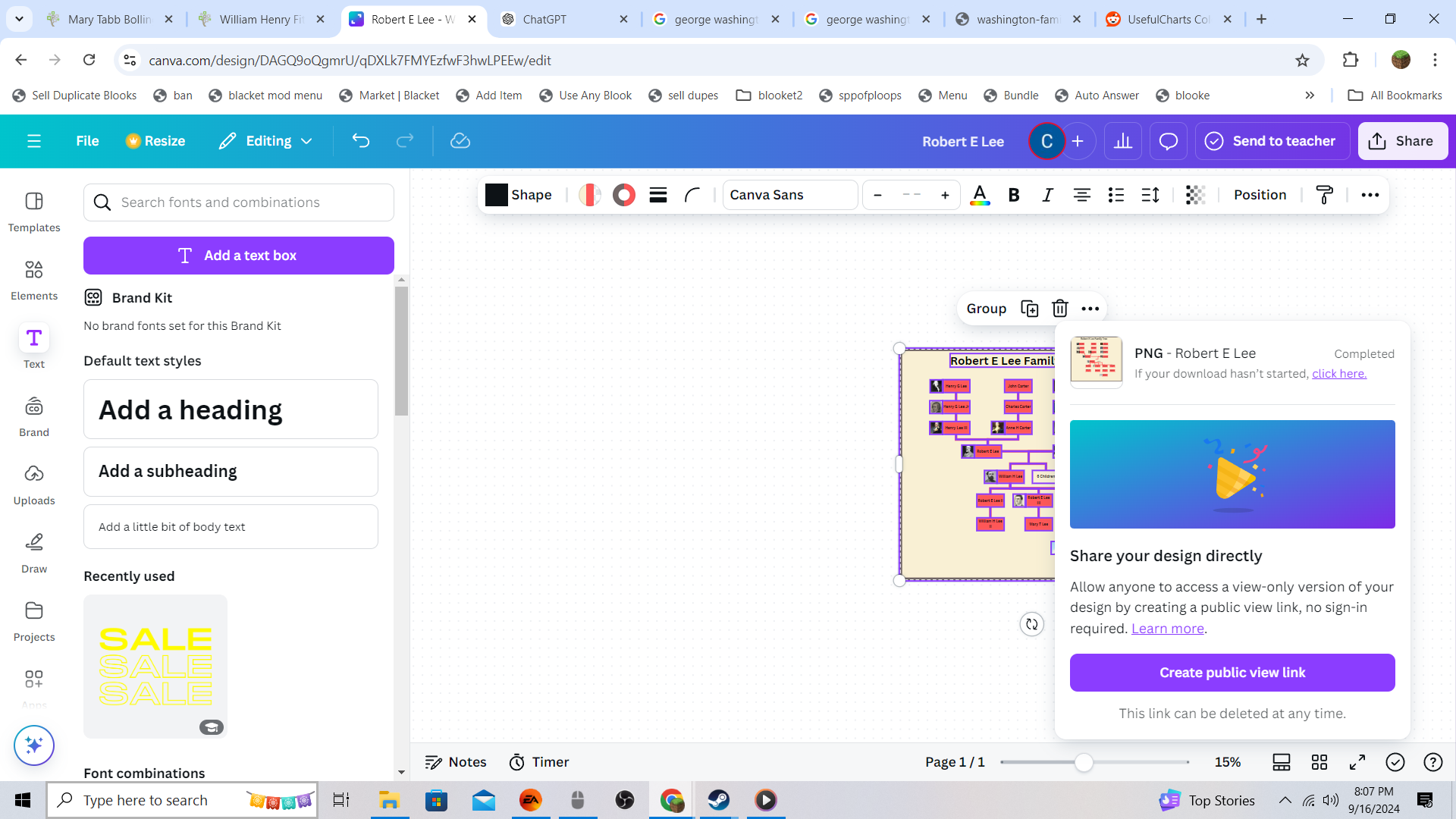Image resolution: width=1456 pixels, height=819 pixels.
Task: Click Create public view link
Action: [1232, 673]
